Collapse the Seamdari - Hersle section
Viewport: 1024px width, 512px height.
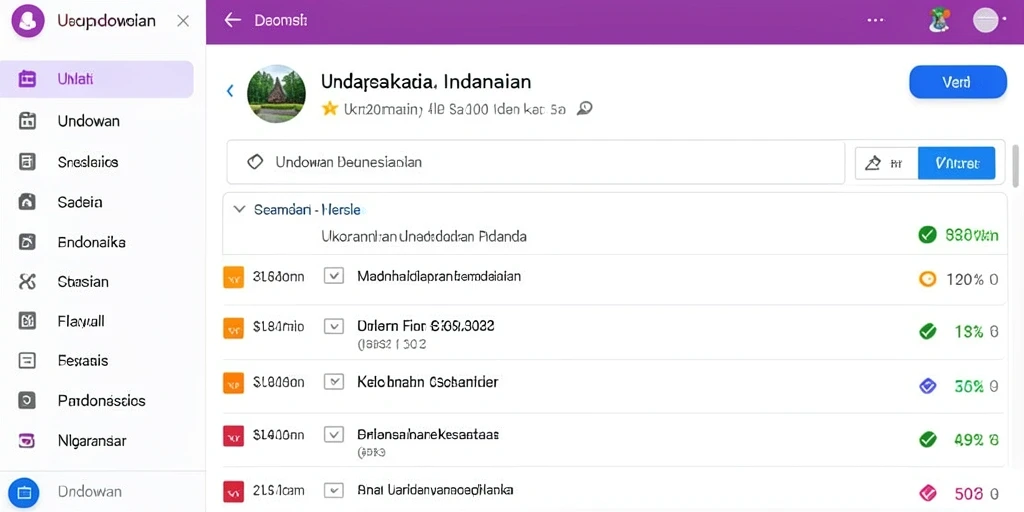(240, 210)
